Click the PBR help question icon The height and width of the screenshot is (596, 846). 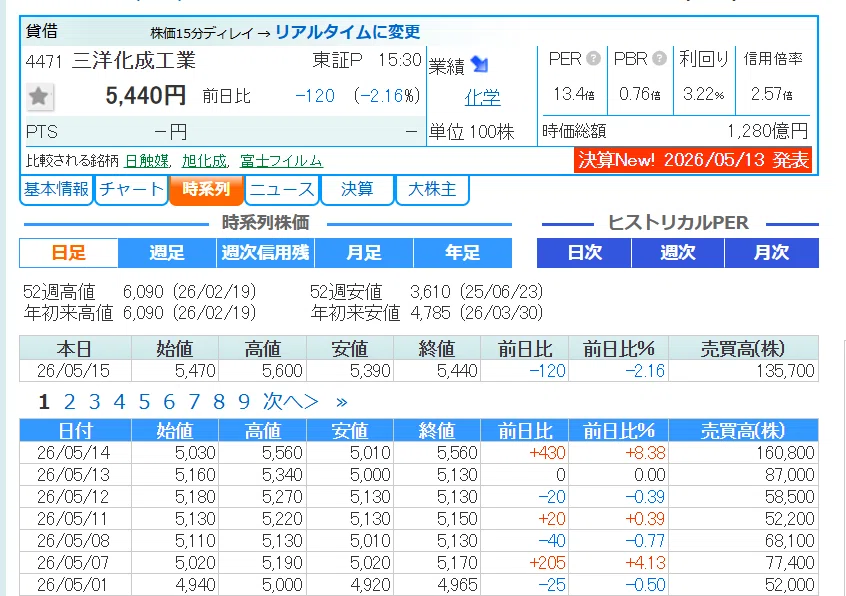click(x=659, y=58)
